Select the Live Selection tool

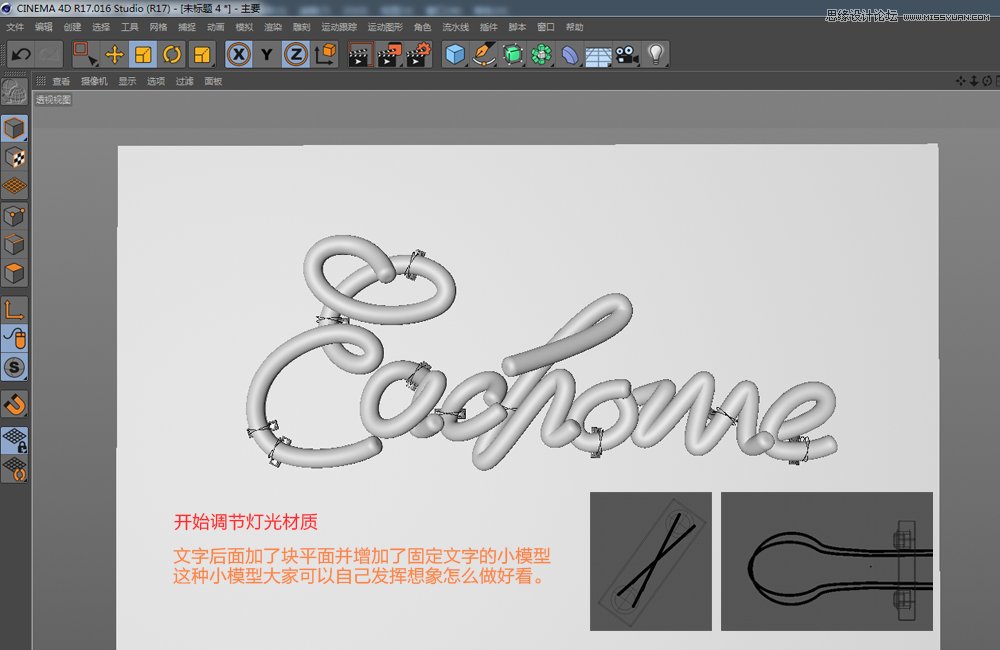pos(85,54)
